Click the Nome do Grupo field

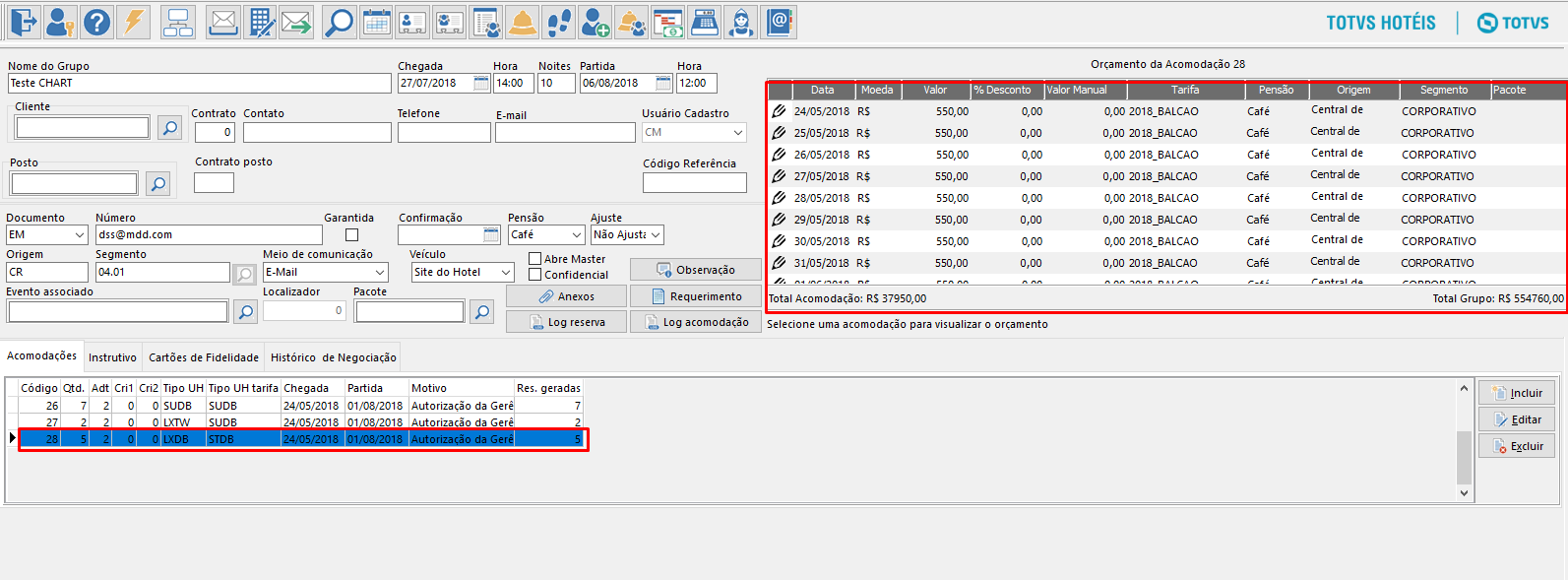tap(199, 84)
